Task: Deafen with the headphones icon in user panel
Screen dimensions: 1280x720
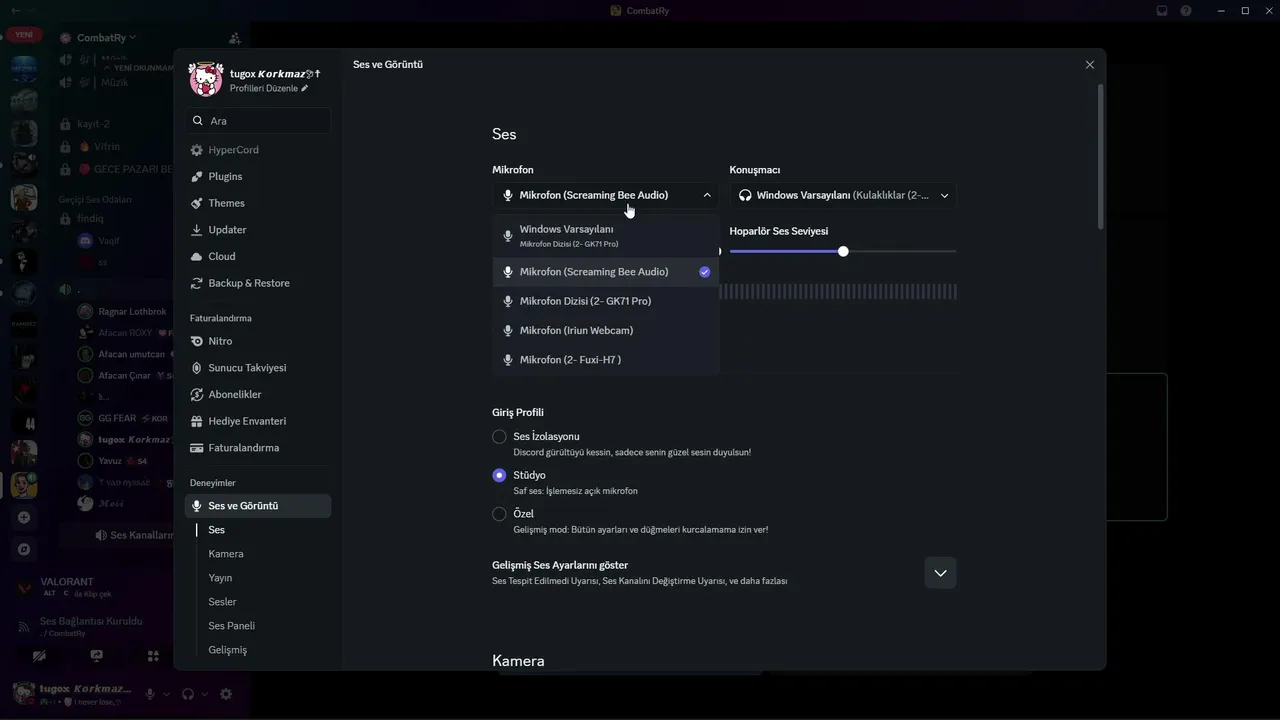Action: 188,694
